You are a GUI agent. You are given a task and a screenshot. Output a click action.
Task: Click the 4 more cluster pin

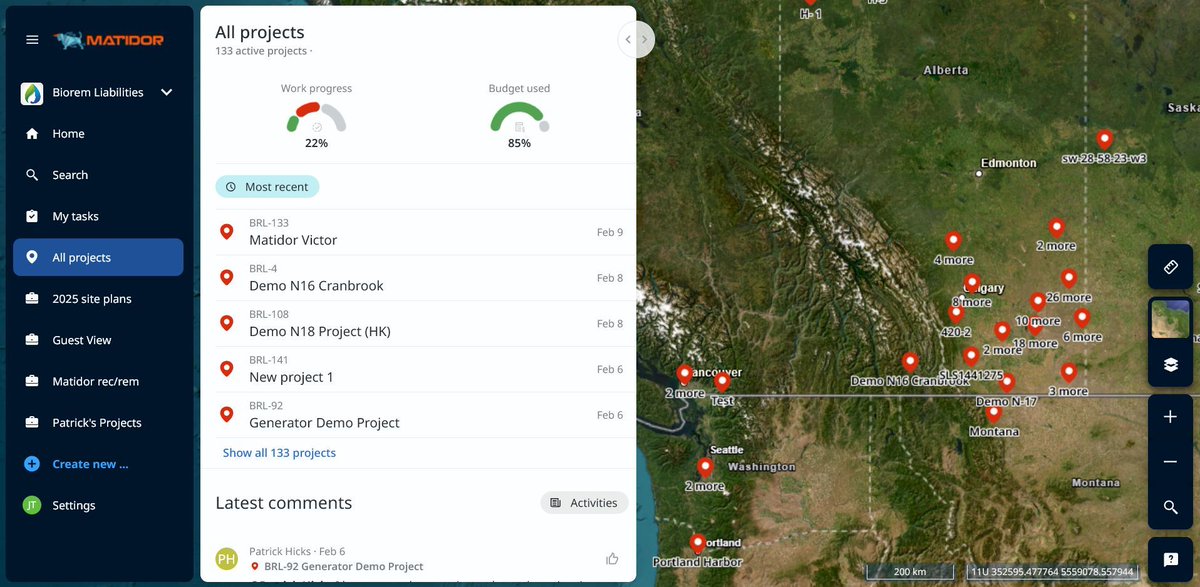click(953, 242)
